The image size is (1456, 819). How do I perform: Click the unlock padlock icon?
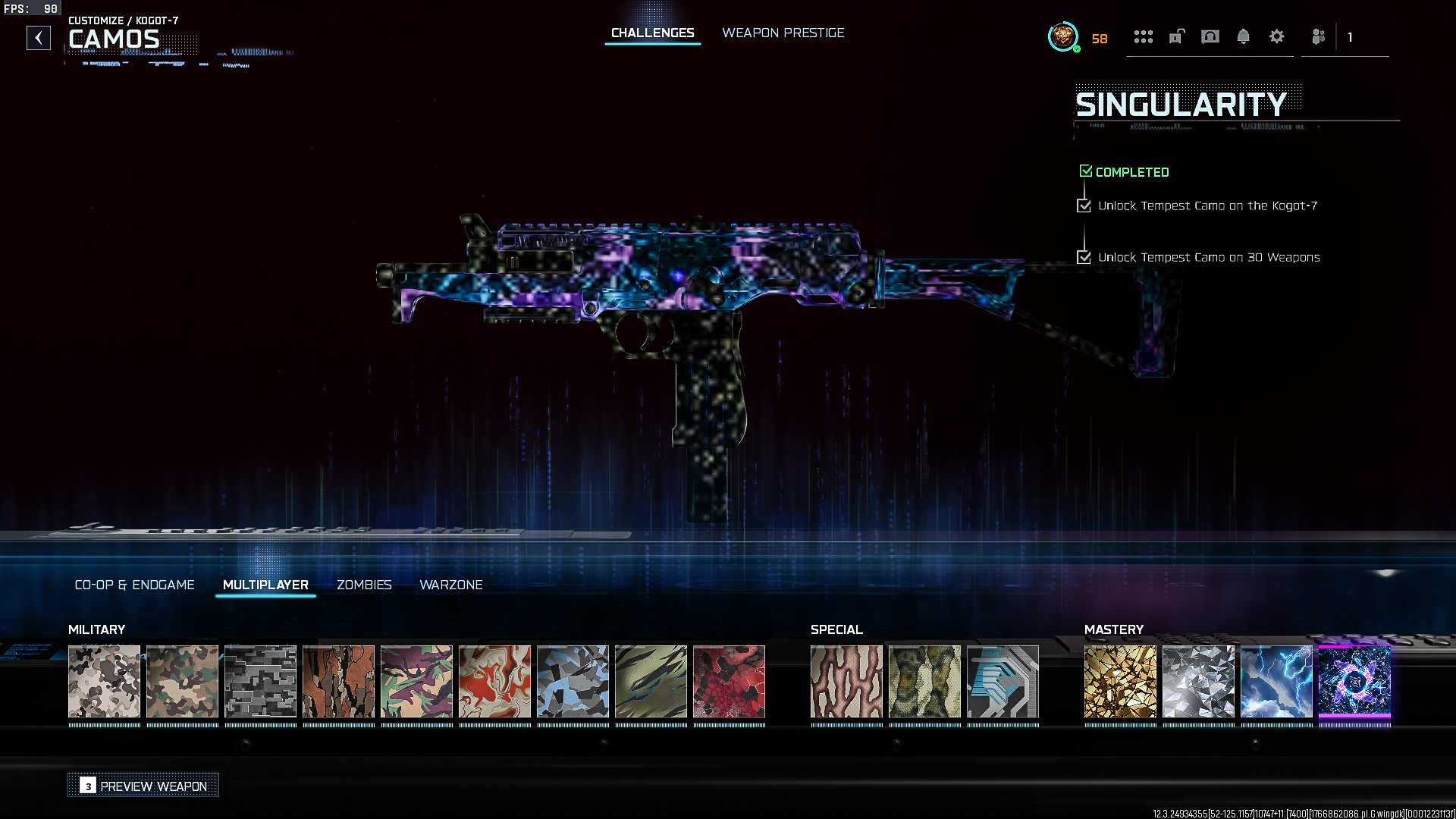1177,36
